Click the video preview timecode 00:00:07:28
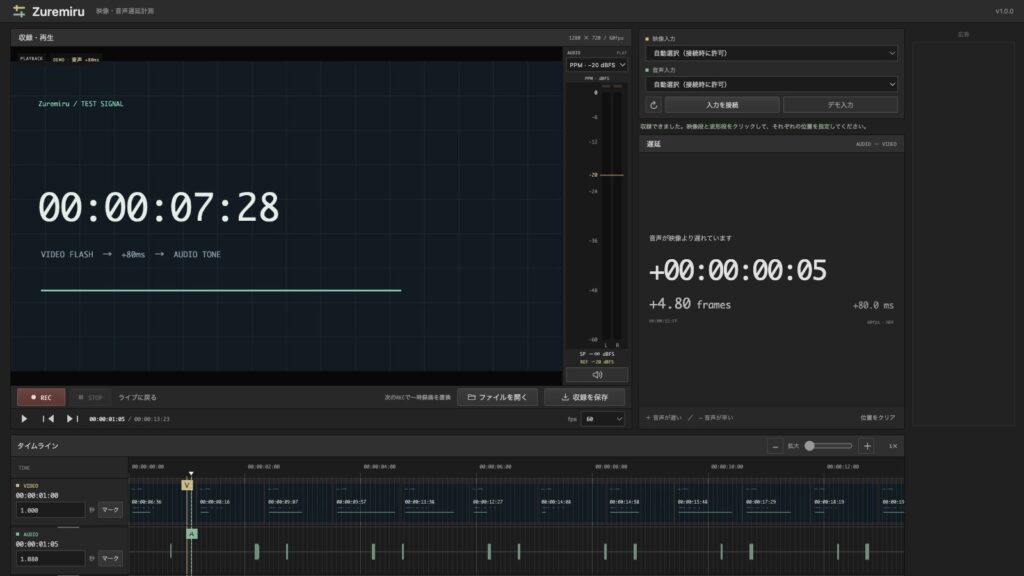 pyautogui.click(x=159, y=207)
